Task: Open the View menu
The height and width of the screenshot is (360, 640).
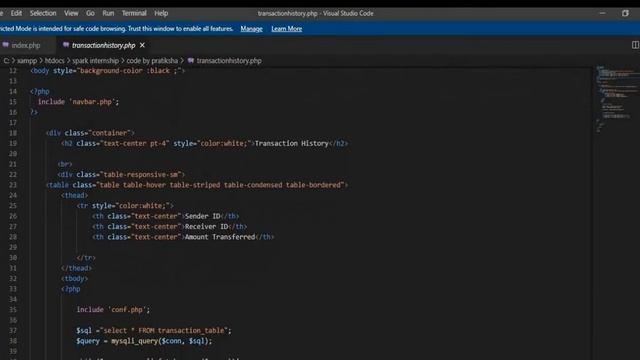Action: coord(71,13)
